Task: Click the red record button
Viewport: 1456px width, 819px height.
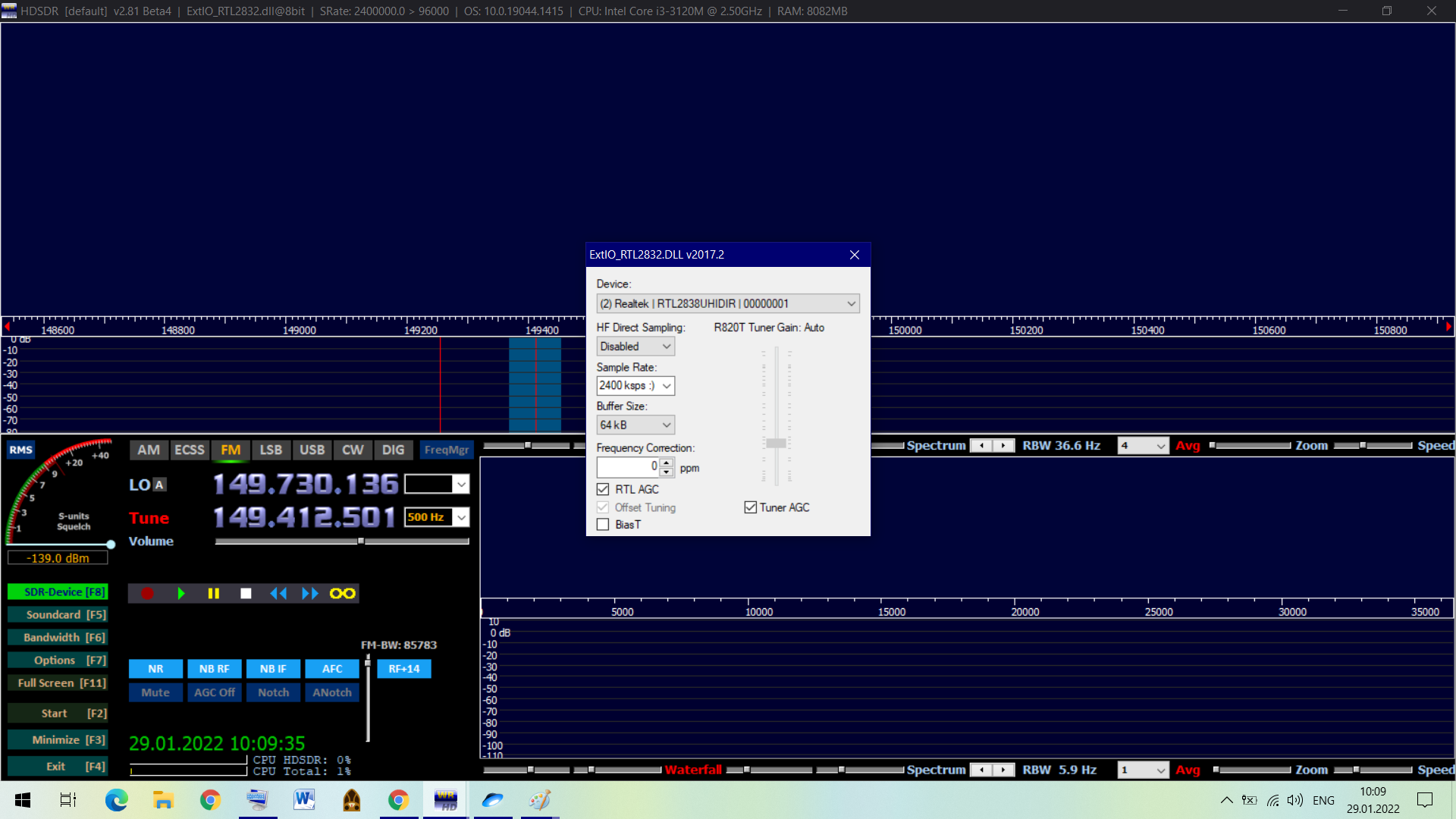Action: pos(147,594)
